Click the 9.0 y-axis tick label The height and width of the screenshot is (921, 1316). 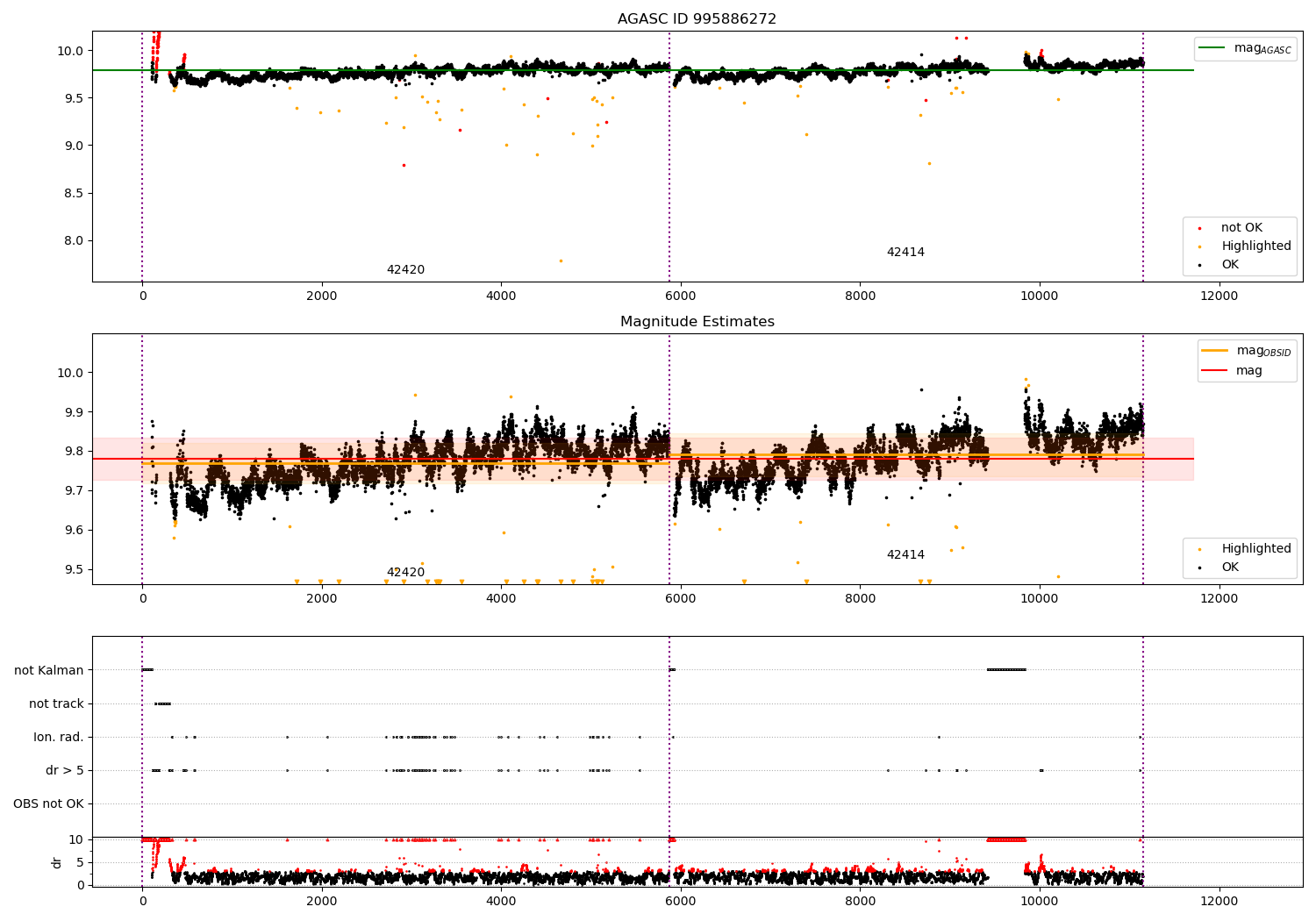75,146
